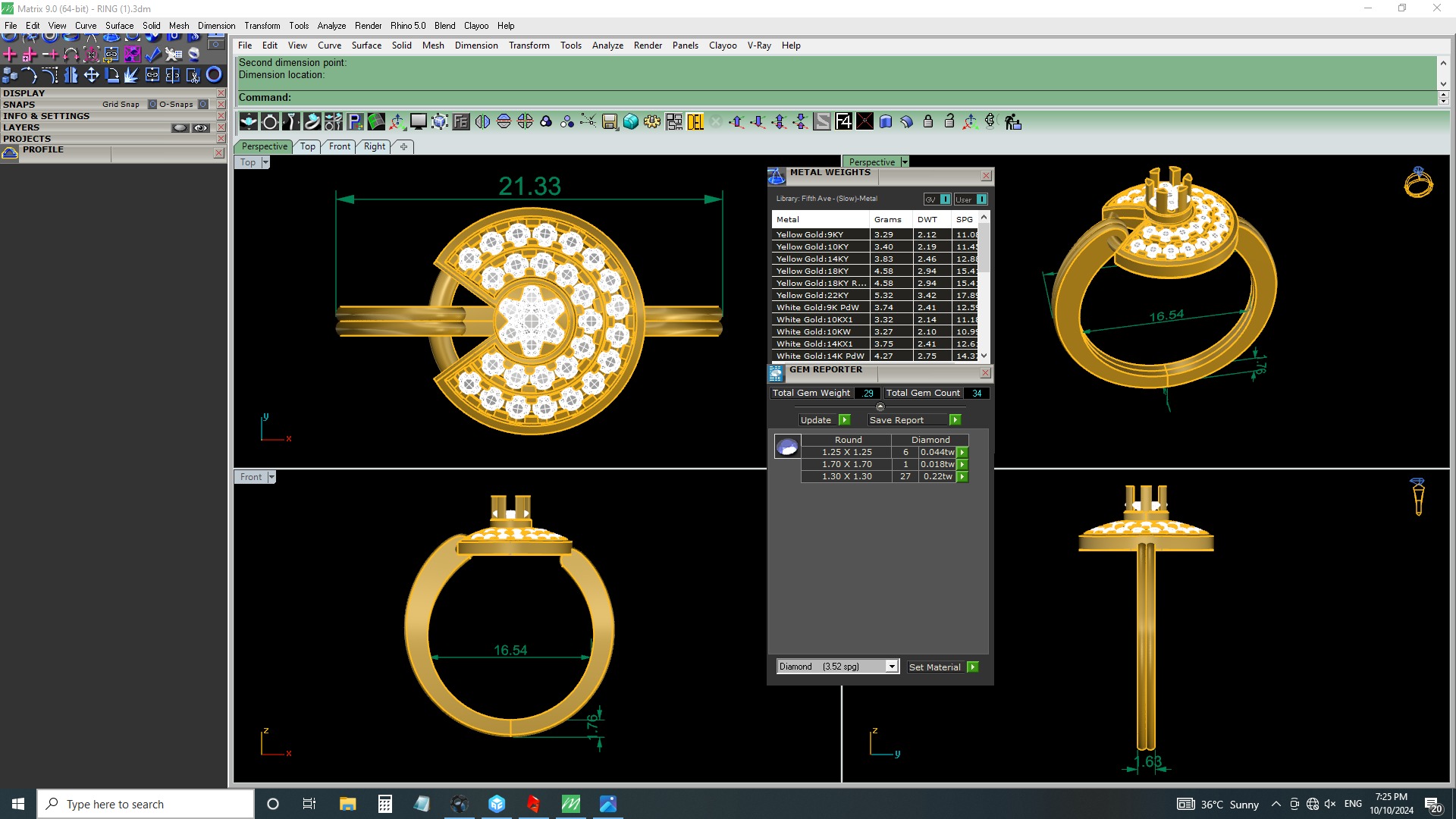The width and height of the screenshot is (1456, 819).
Task: Click the ring tools toolbar icon
Action: pos(270,121)
